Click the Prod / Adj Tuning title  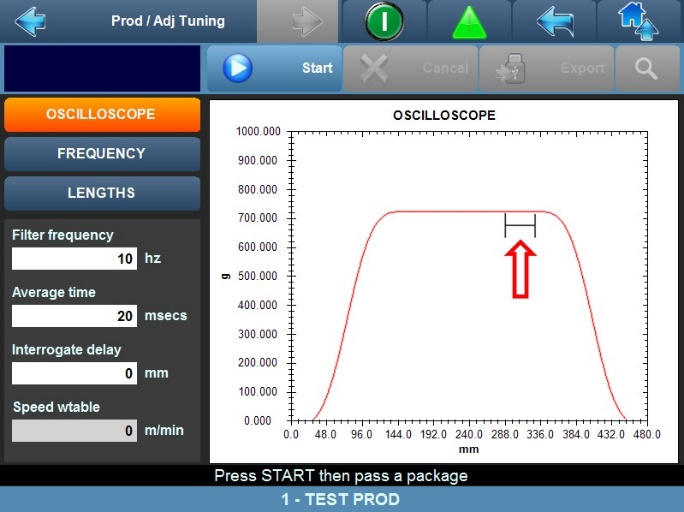[168, 21]
